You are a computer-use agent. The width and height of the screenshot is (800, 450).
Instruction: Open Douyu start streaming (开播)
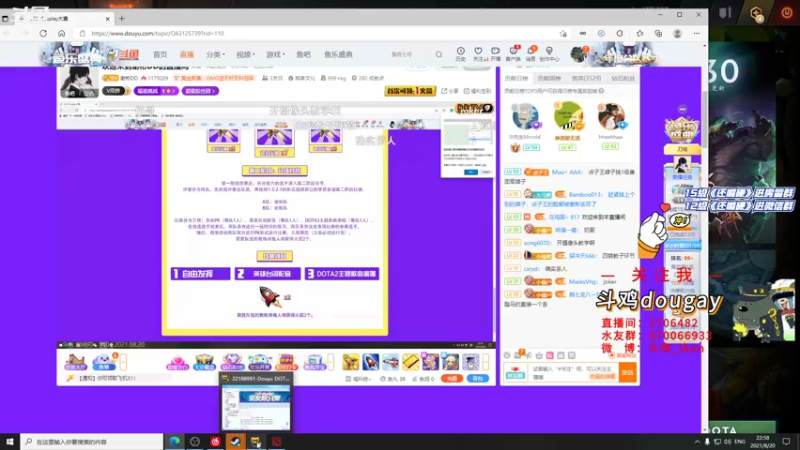[x=495, y=54]
